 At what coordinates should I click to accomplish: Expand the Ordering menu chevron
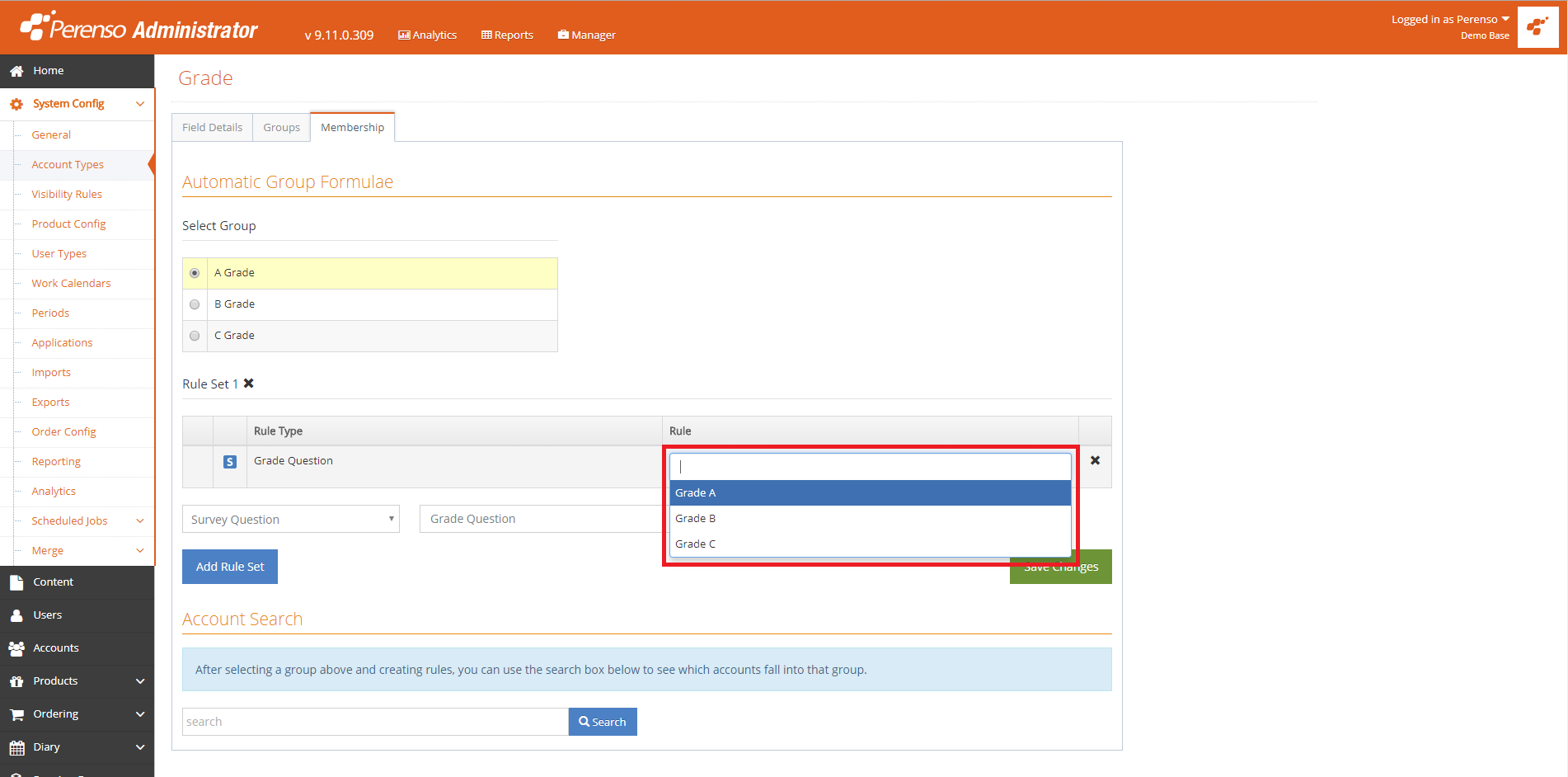click(x=140, y=714)
